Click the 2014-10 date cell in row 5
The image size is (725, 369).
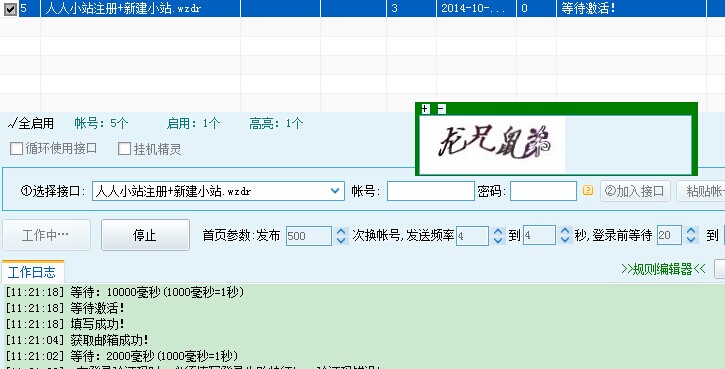coord(476,8)
